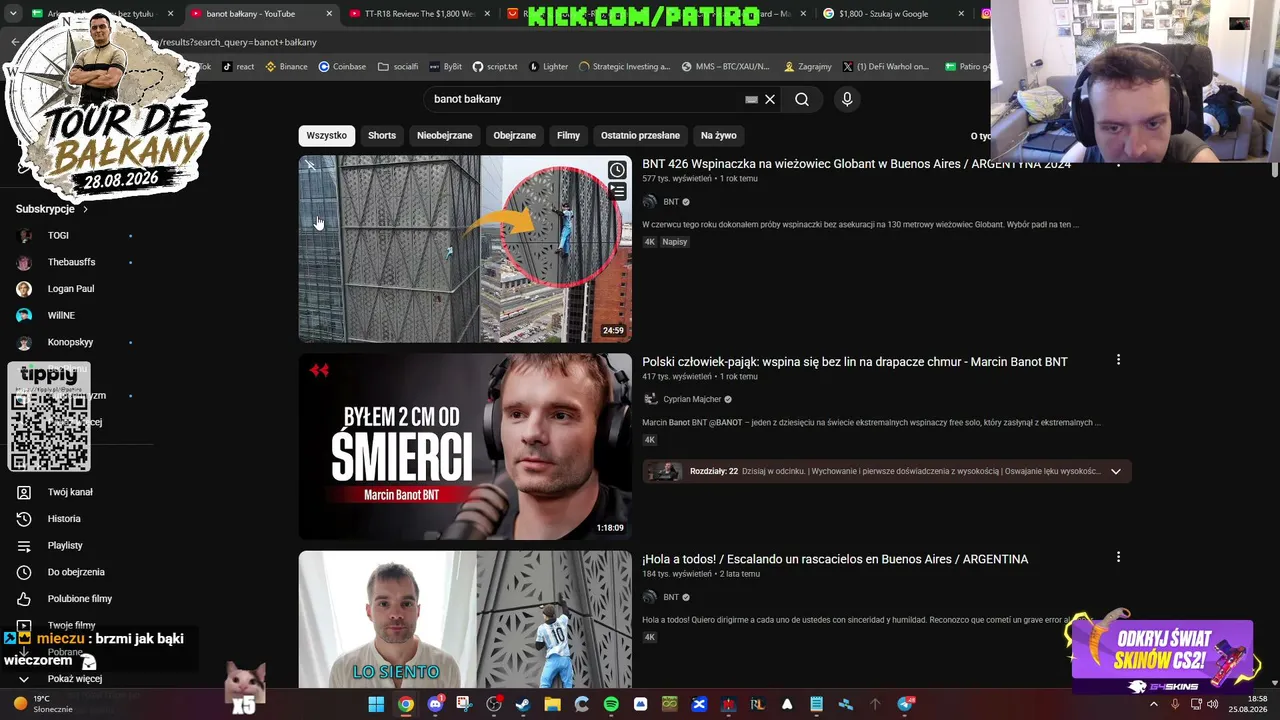Screen dimensions: 1280x720
Task: Add Globant climb video to queue
Action: click(617, 191)
